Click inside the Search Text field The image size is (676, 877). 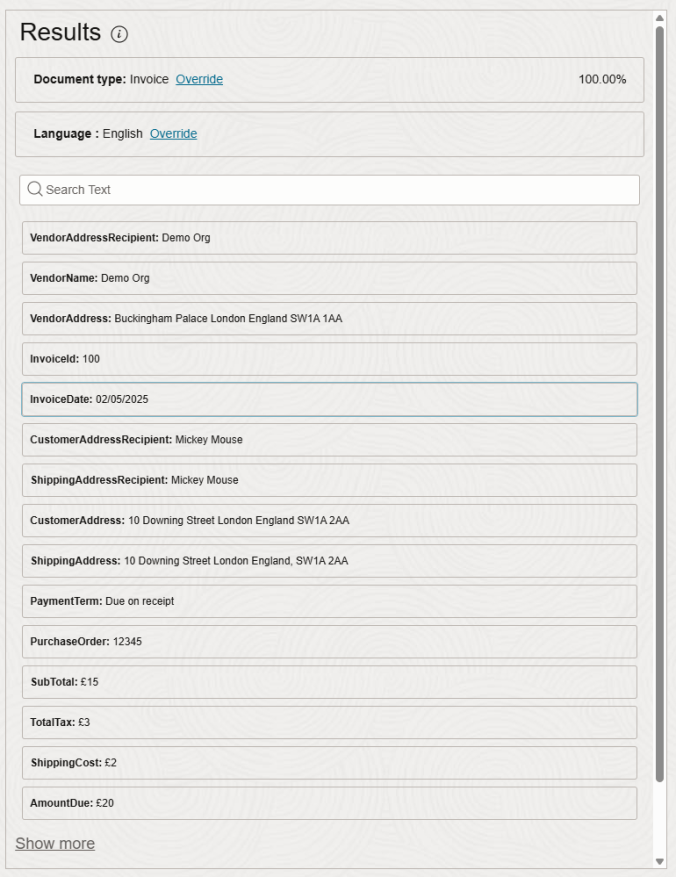(300, 187)
